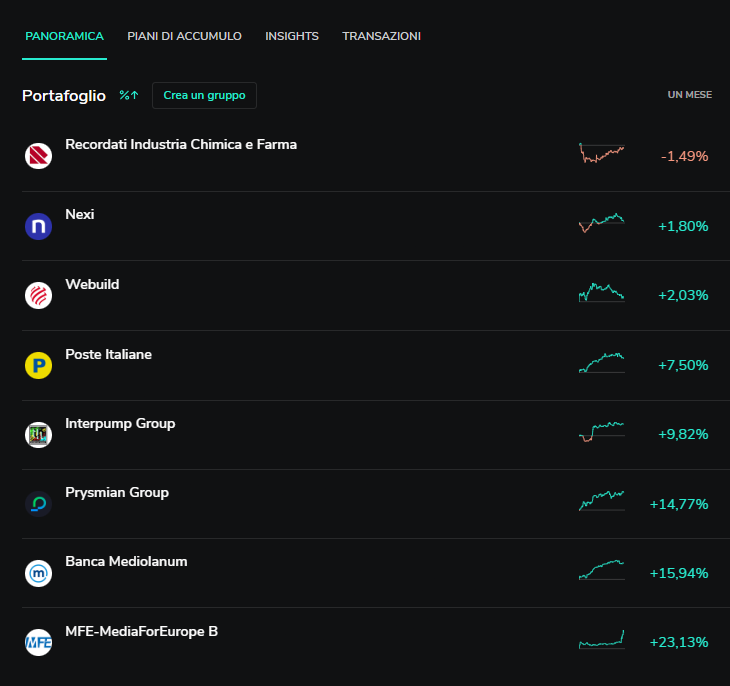View the Prysmian Group sparkline chart
Image resolution: width=730 pixels, height=686 pixels.
click(602, 501)
